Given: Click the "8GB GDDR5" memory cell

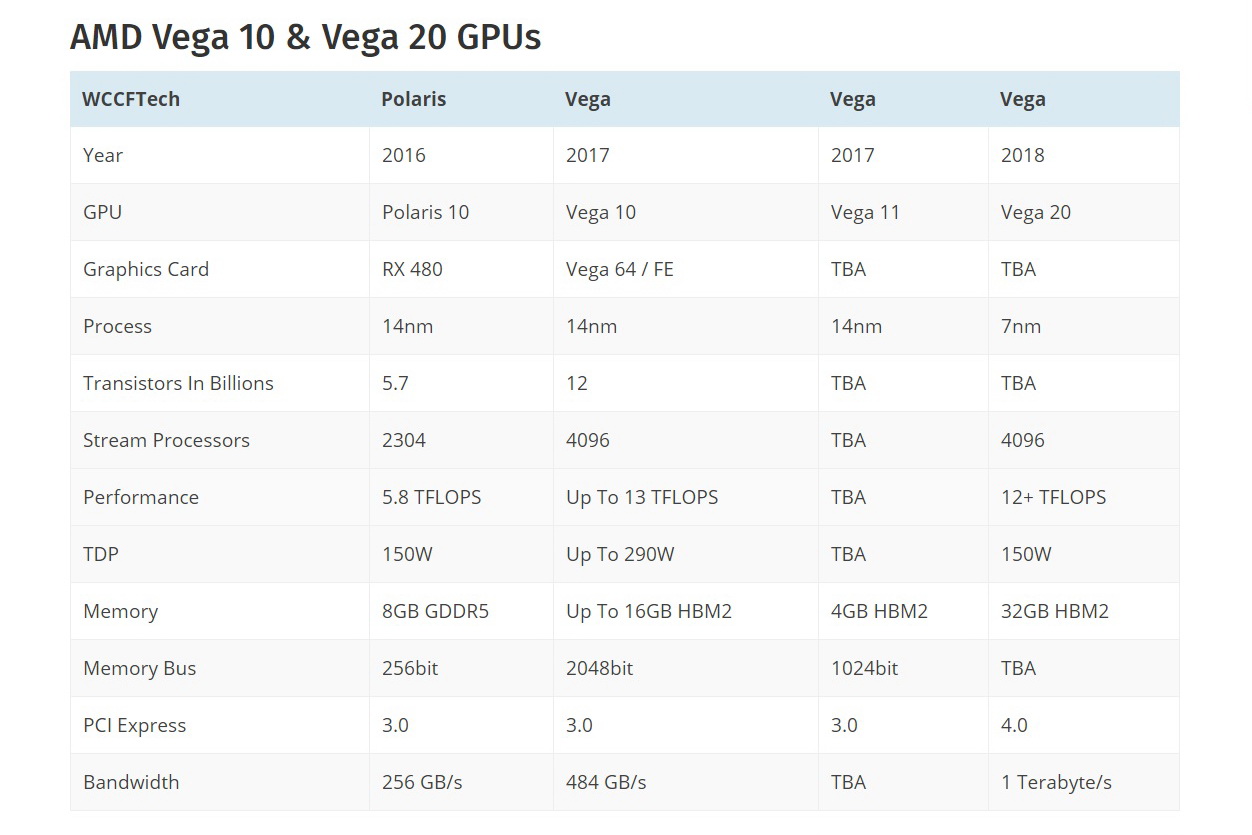Looking at the screenshot, I should (x=435, y=611).
